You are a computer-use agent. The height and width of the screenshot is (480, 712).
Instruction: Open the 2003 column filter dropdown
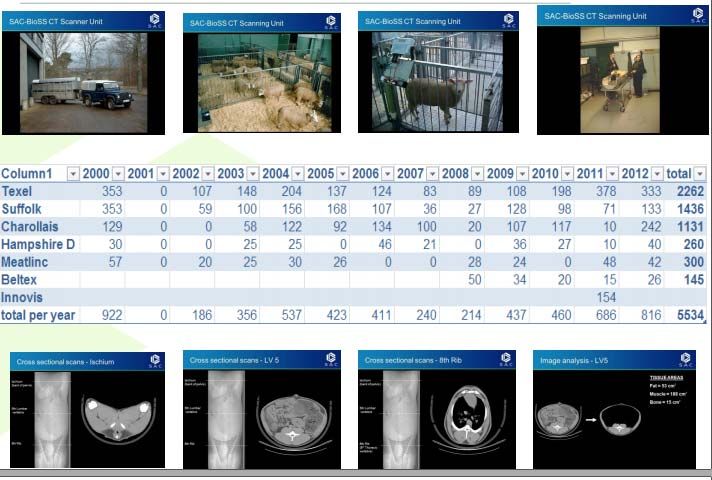[x=253, y=173]
